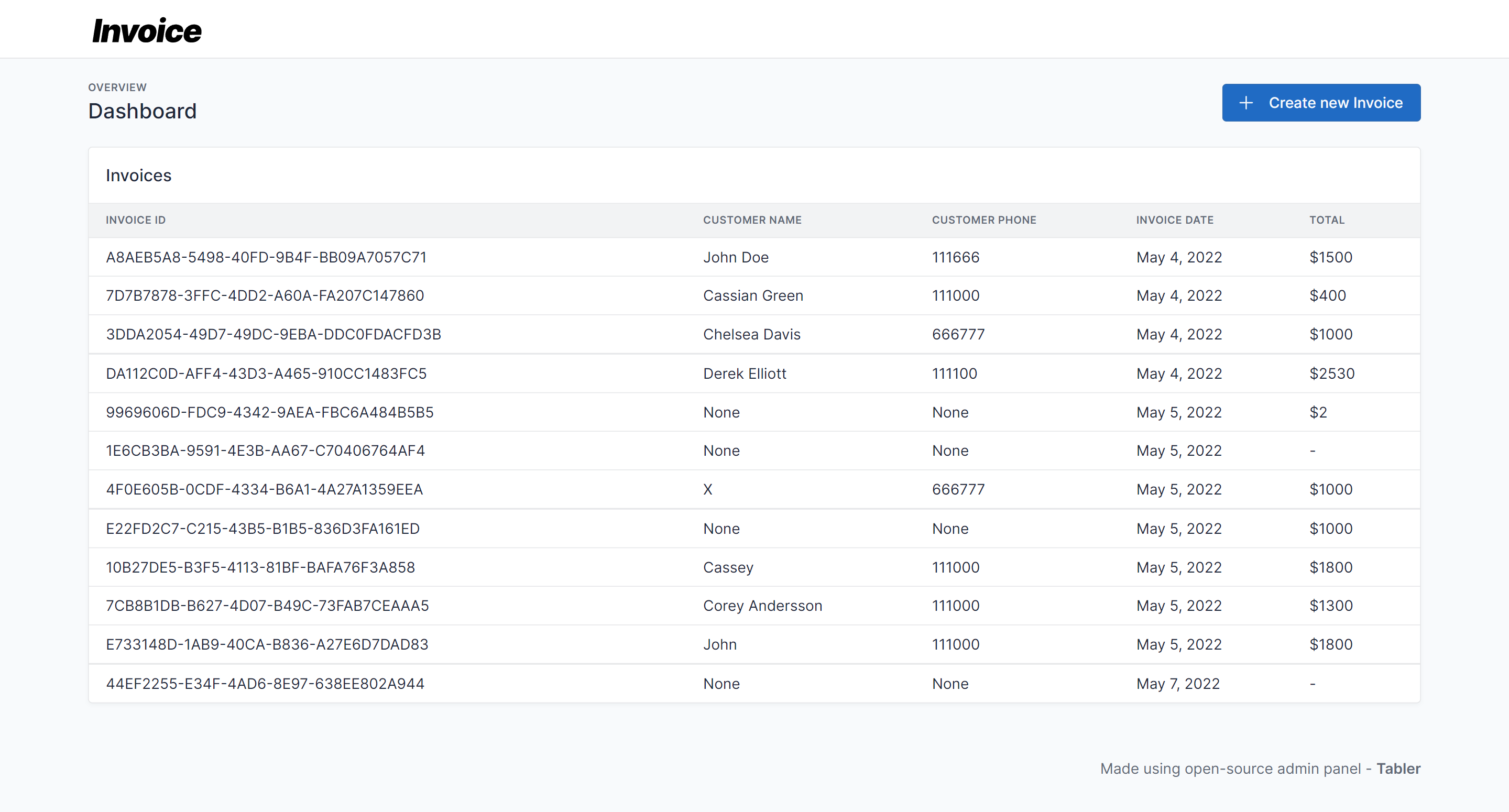This screenshot has height=812, width=1509.
Task: Select Chelsea Davis's invoice row
Action: pyautogui.click(x=586, y=334)
